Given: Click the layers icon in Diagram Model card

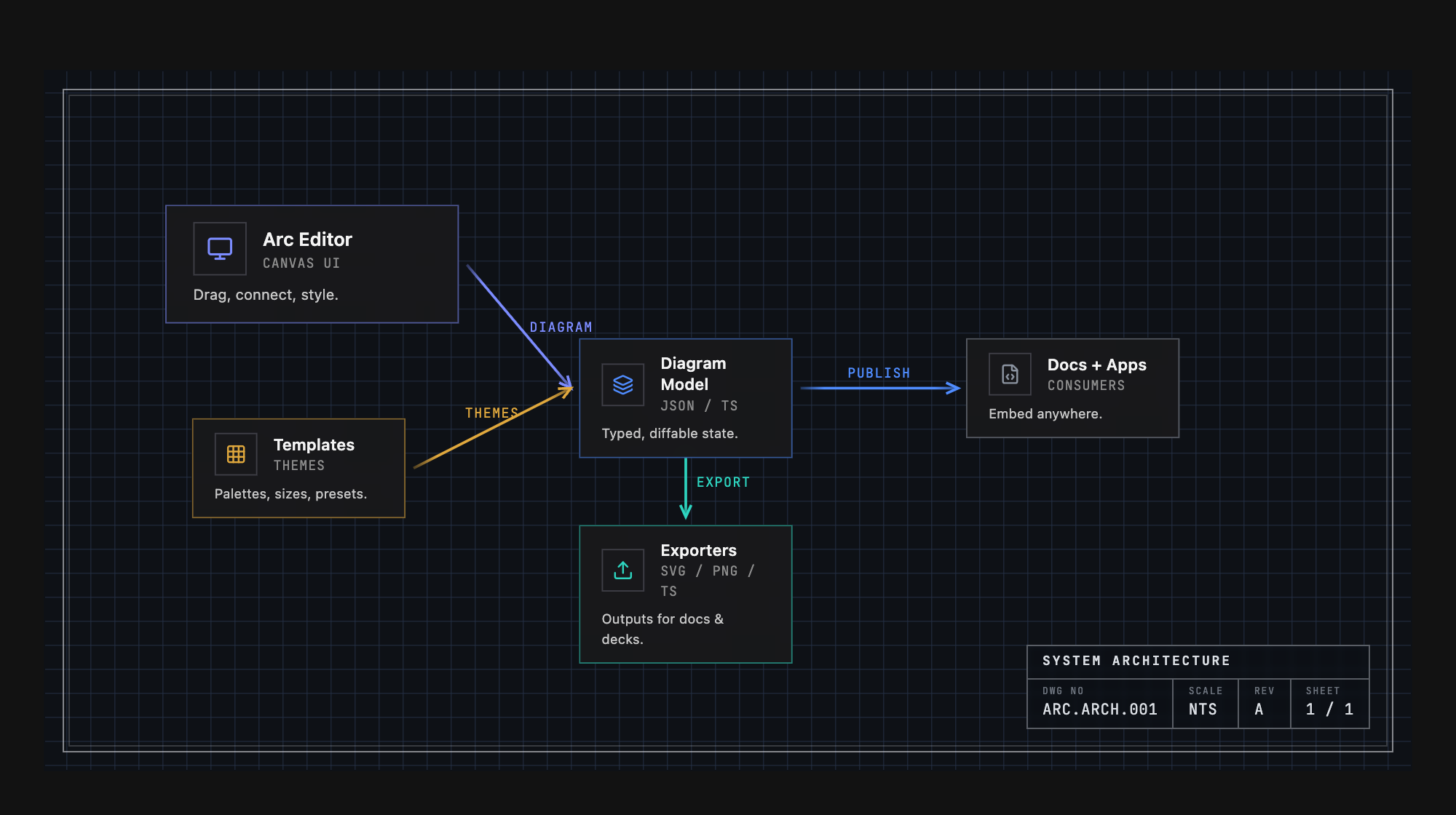Looking at the screenshot, I should tap(623, 384).
